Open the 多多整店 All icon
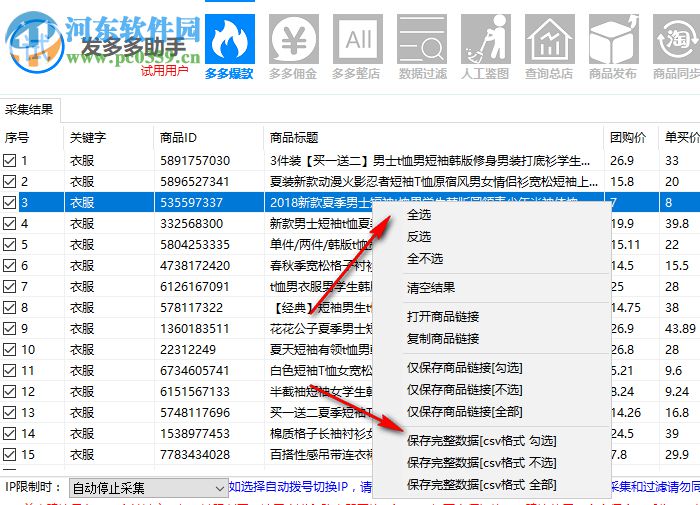The height and width of the screenshot is (505, 700). click(358, 39)
